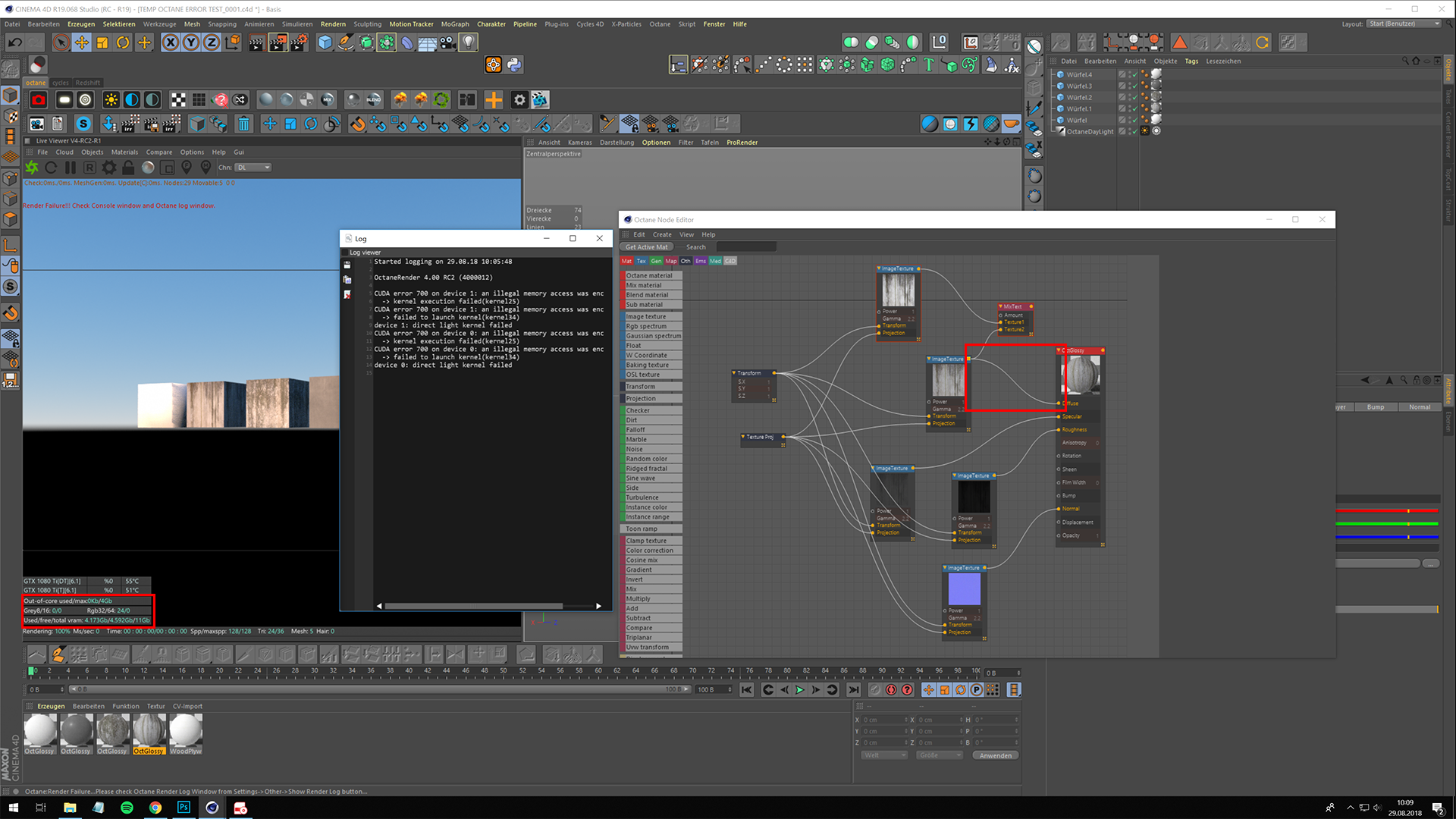Open Create menu in Node Editor
Viewport: 1456px width, 819px height.
pos(661,234)
